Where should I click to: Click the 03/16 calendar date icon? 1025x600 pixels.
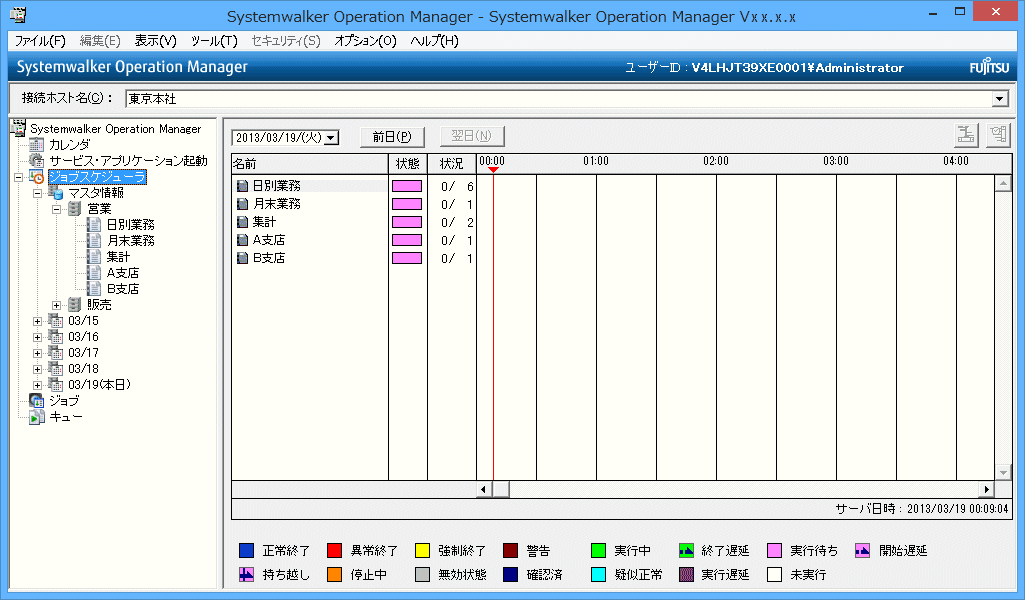[56, 337]
